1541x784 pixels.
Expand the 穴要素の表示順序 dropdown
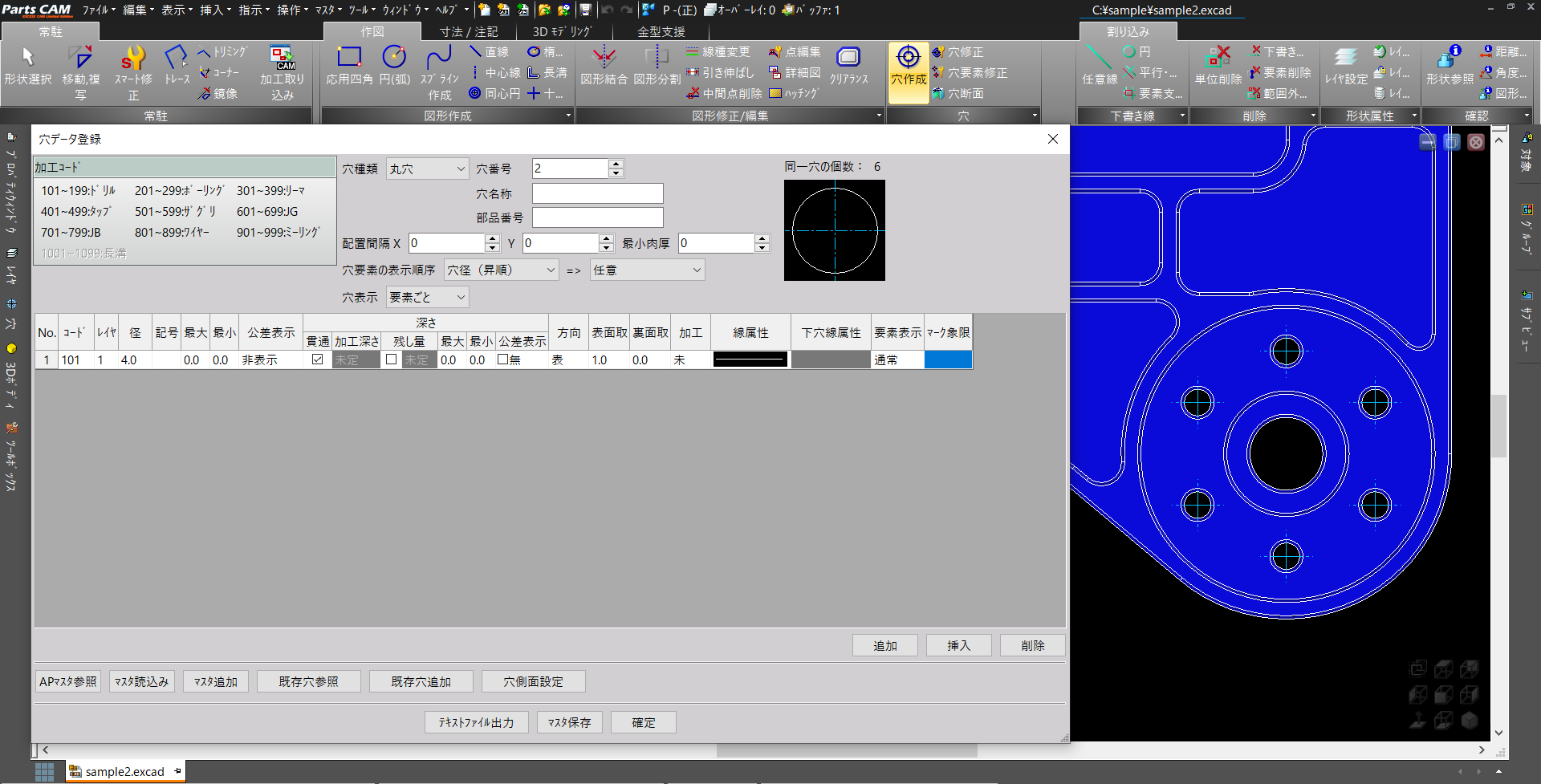coord(501,270)
